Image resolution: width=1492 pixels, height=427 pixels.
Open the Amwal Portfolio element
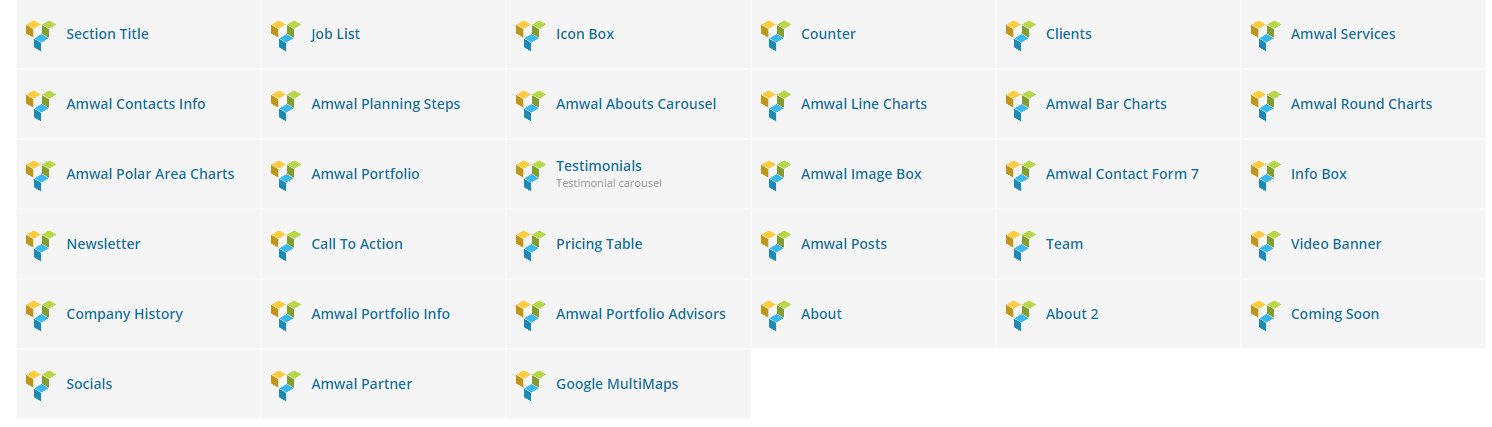click(383, 174)
